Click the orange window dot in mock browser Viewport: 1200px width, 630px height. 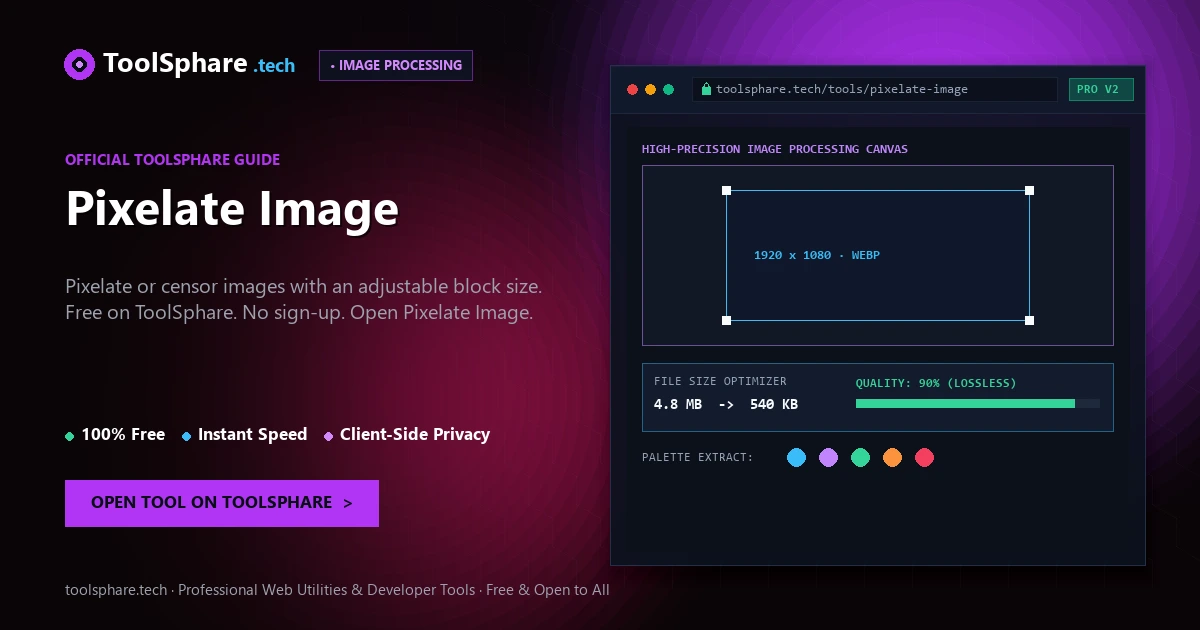coord(651,89)
